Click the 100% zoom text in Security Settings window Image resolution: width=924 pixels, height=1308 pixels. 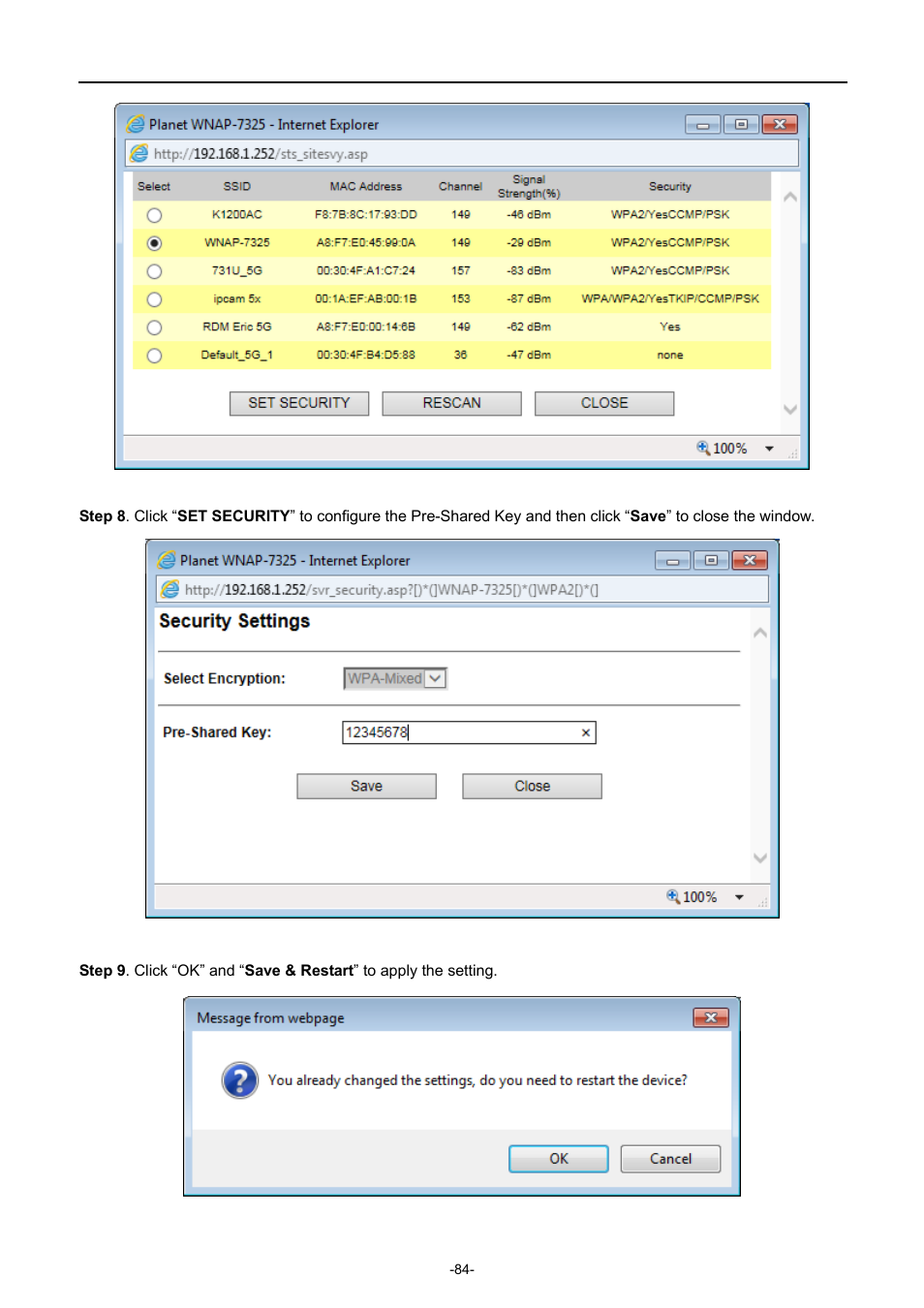pos(700,897)
